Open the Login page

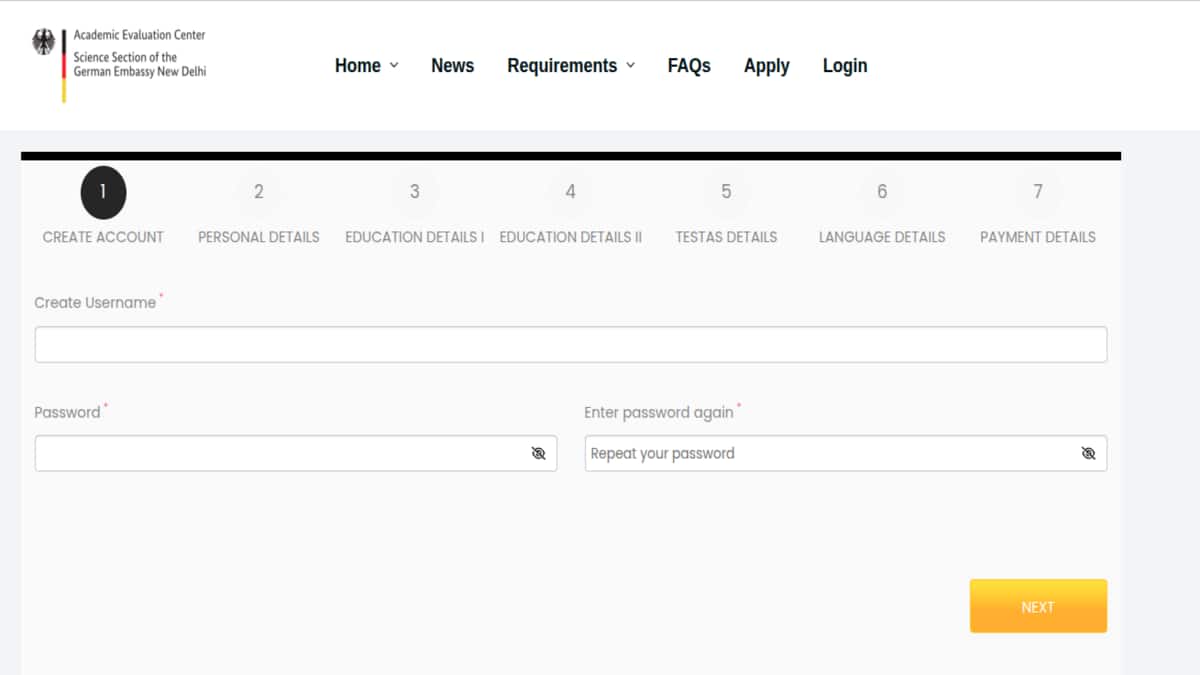(845, 66)
